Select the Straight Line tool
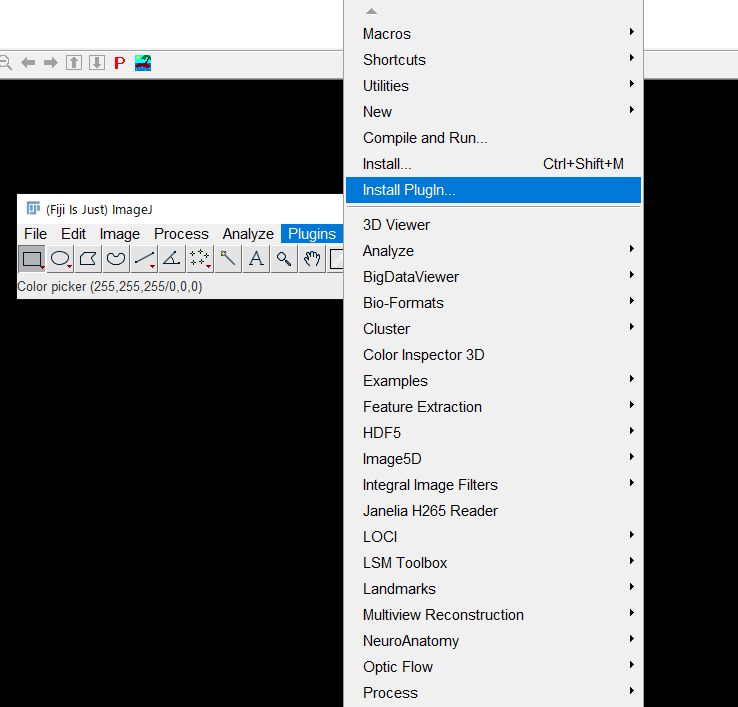738x707 pixels. 144,259
